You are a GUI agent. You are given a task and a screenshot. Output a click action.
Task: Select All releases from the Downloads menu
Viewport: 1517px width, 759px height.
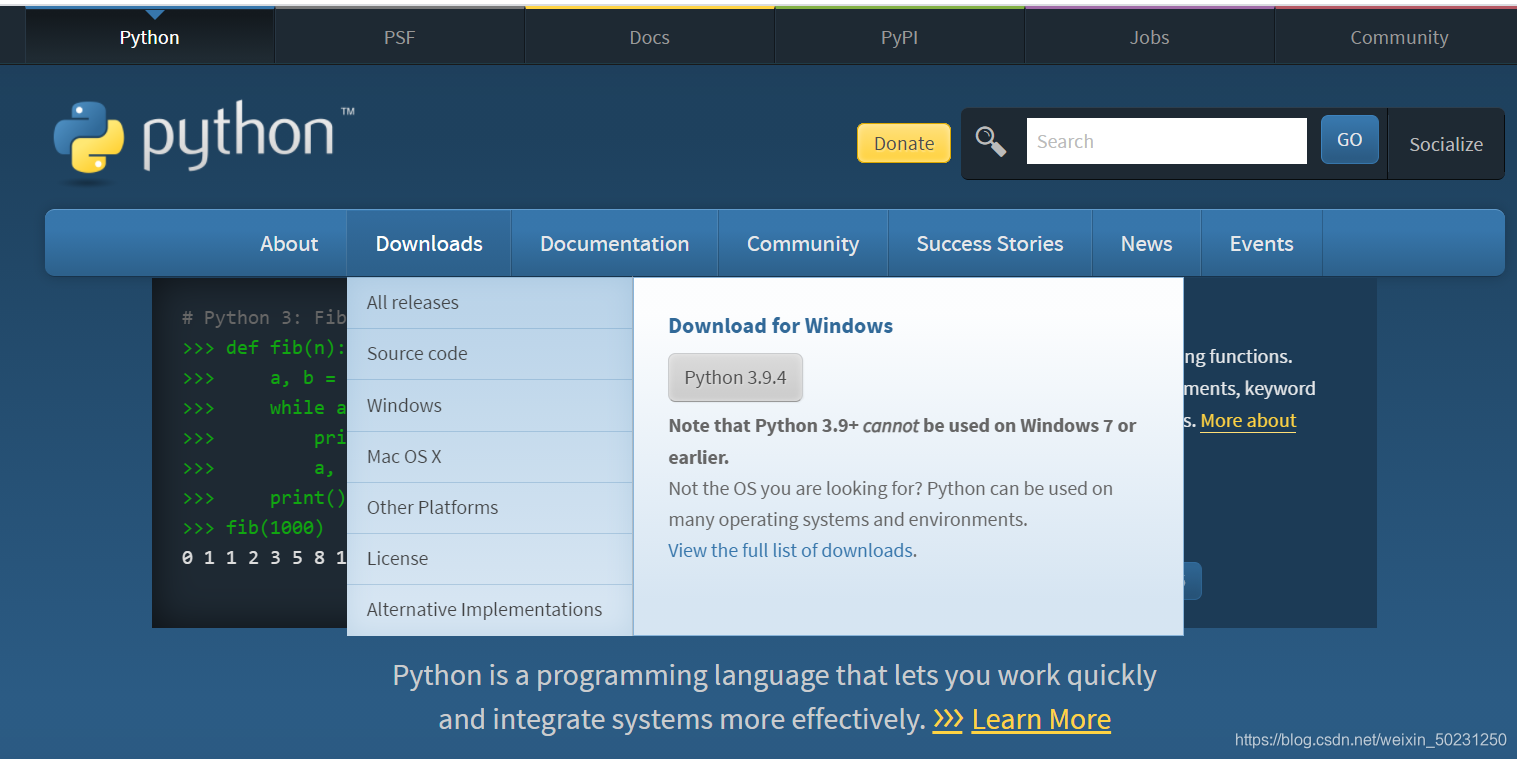click(412, 302)
